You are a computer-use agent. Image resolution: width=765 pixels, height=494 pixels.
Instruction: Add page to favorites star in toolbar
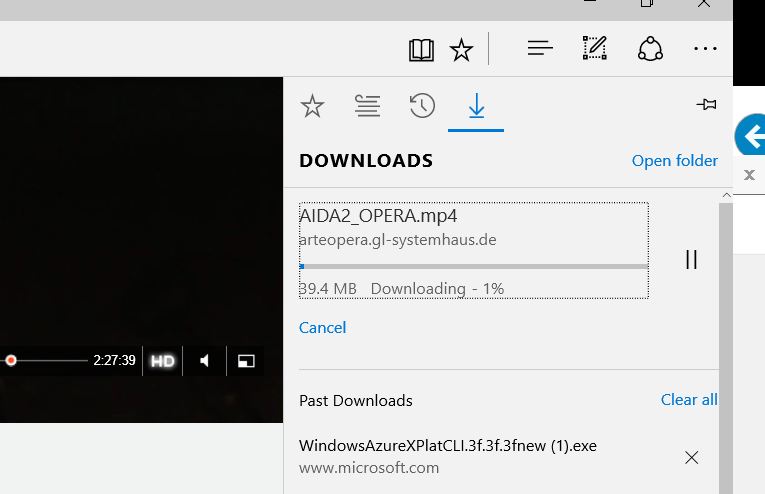(x=461, y=49)
